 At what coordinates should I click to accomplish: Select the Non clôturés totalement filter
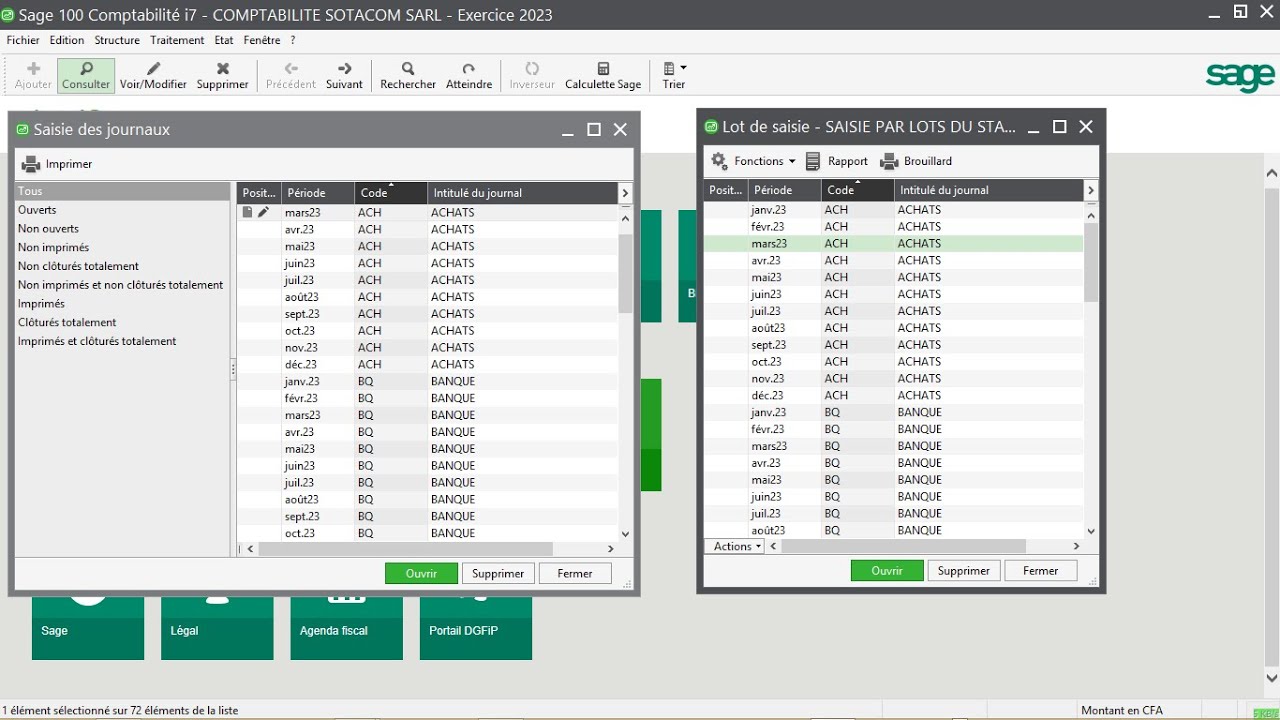click(78, 266)
